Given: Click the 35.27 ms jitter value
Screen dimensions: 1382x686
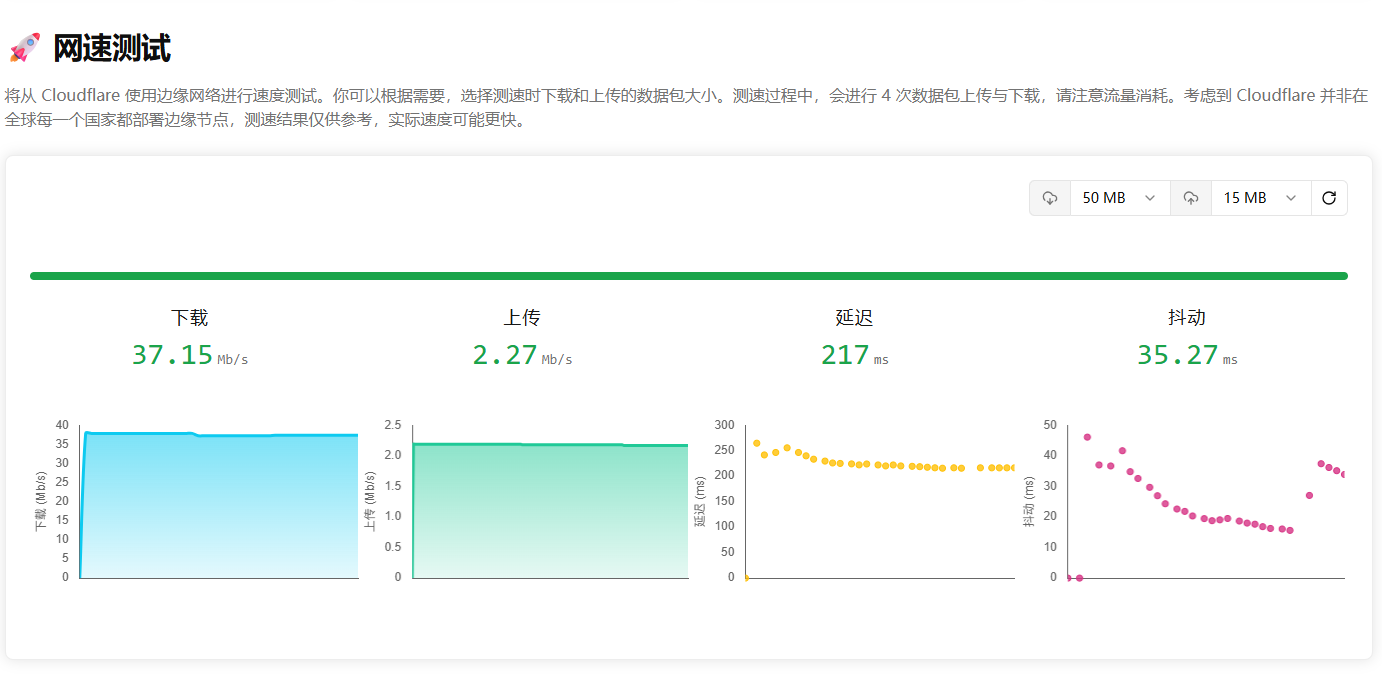Looking at the screenshot, I should click(1187, 355).
